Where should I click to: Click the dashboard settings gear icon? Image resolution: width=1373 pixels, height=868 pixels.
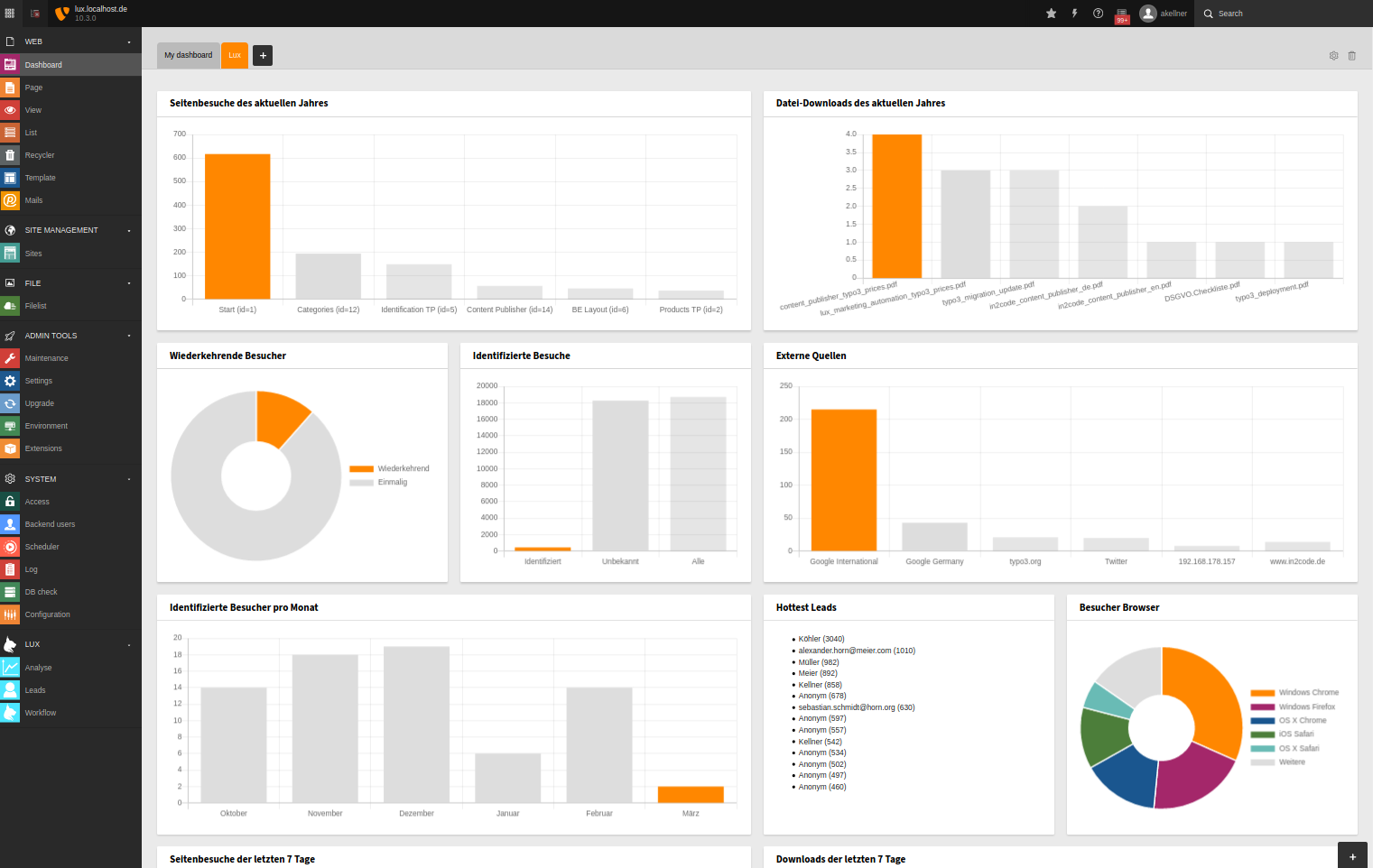1333,56
